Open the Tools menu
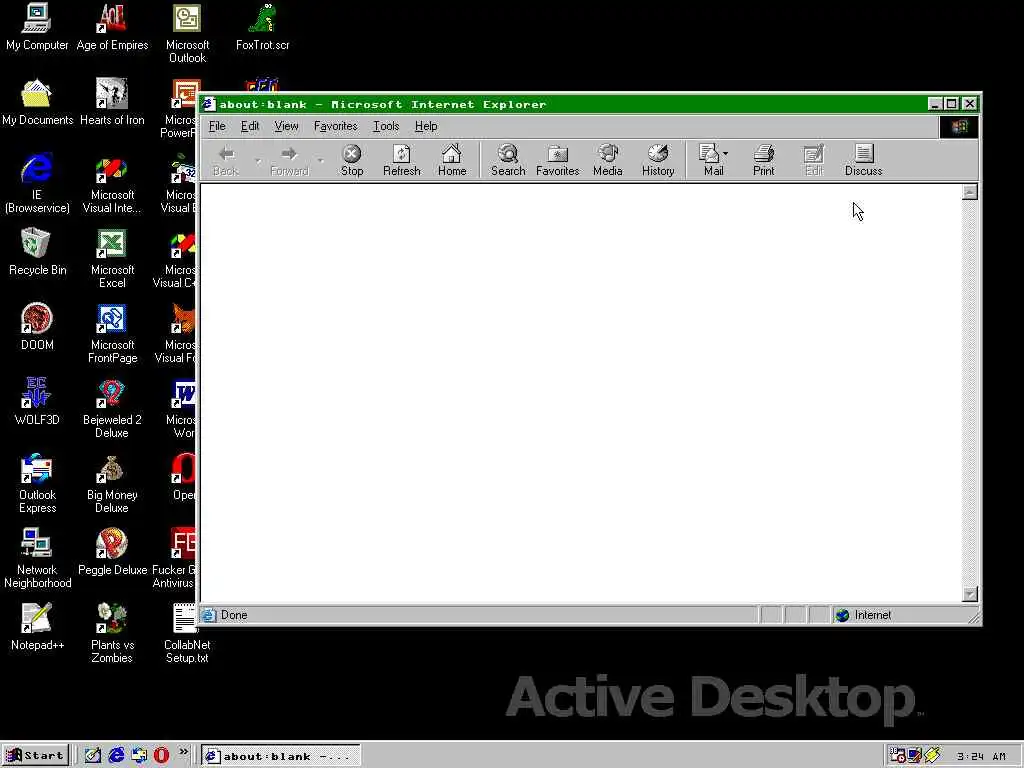The image size is (1024, 768). pos(385,126)
